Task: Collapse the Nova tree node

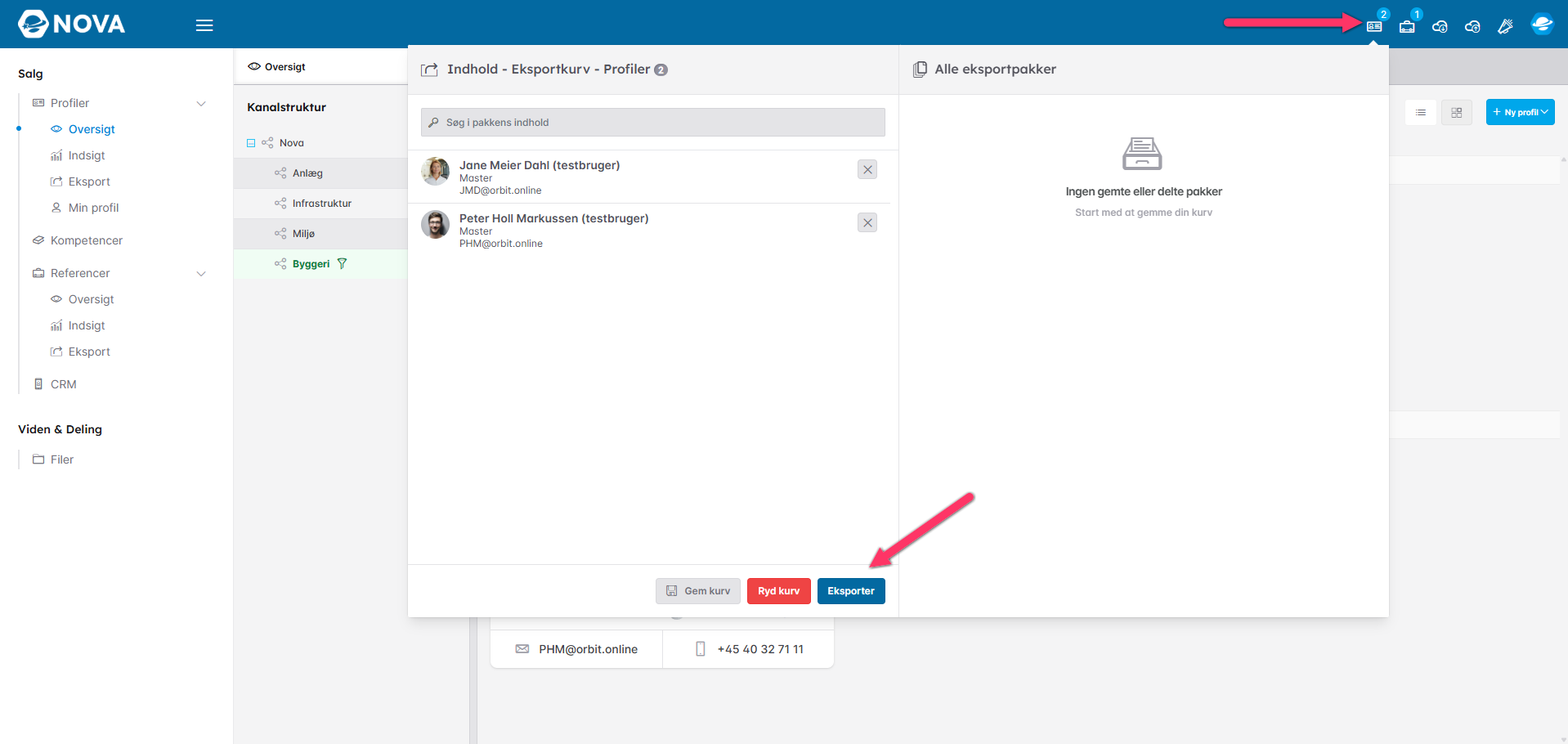Action: 251,143
